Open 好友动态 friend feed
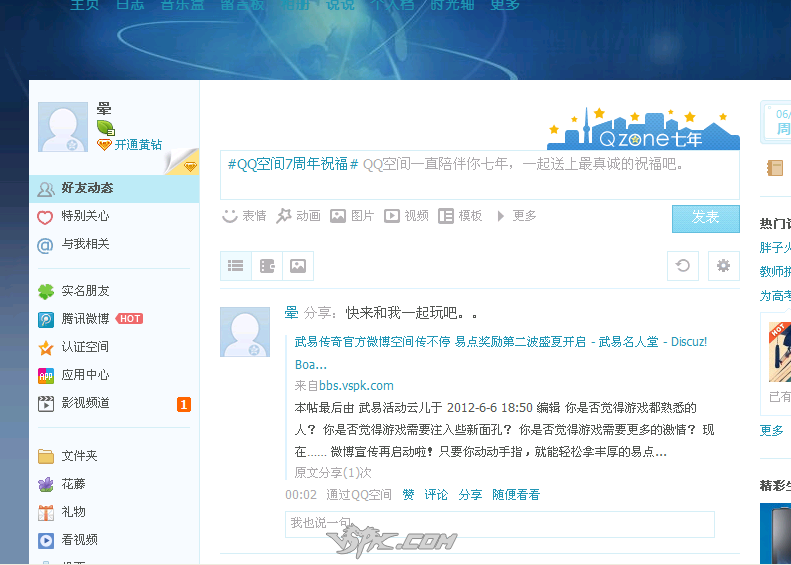The width and height of the screenshot is (791, 565). [x=114, y=189]
